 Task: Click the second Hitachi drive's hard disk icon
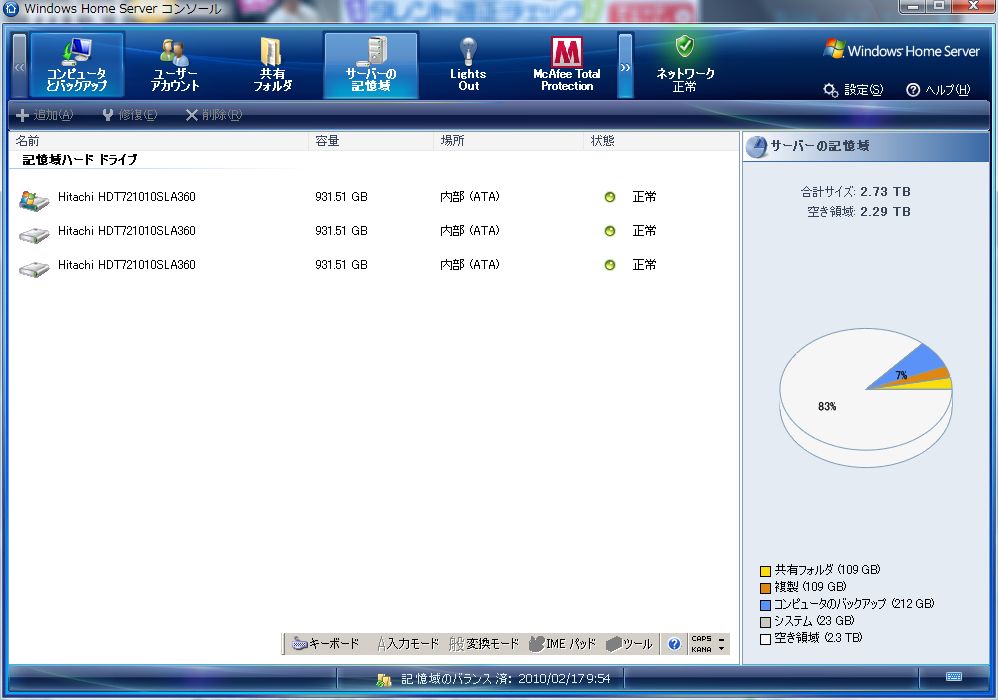point(34,235)
